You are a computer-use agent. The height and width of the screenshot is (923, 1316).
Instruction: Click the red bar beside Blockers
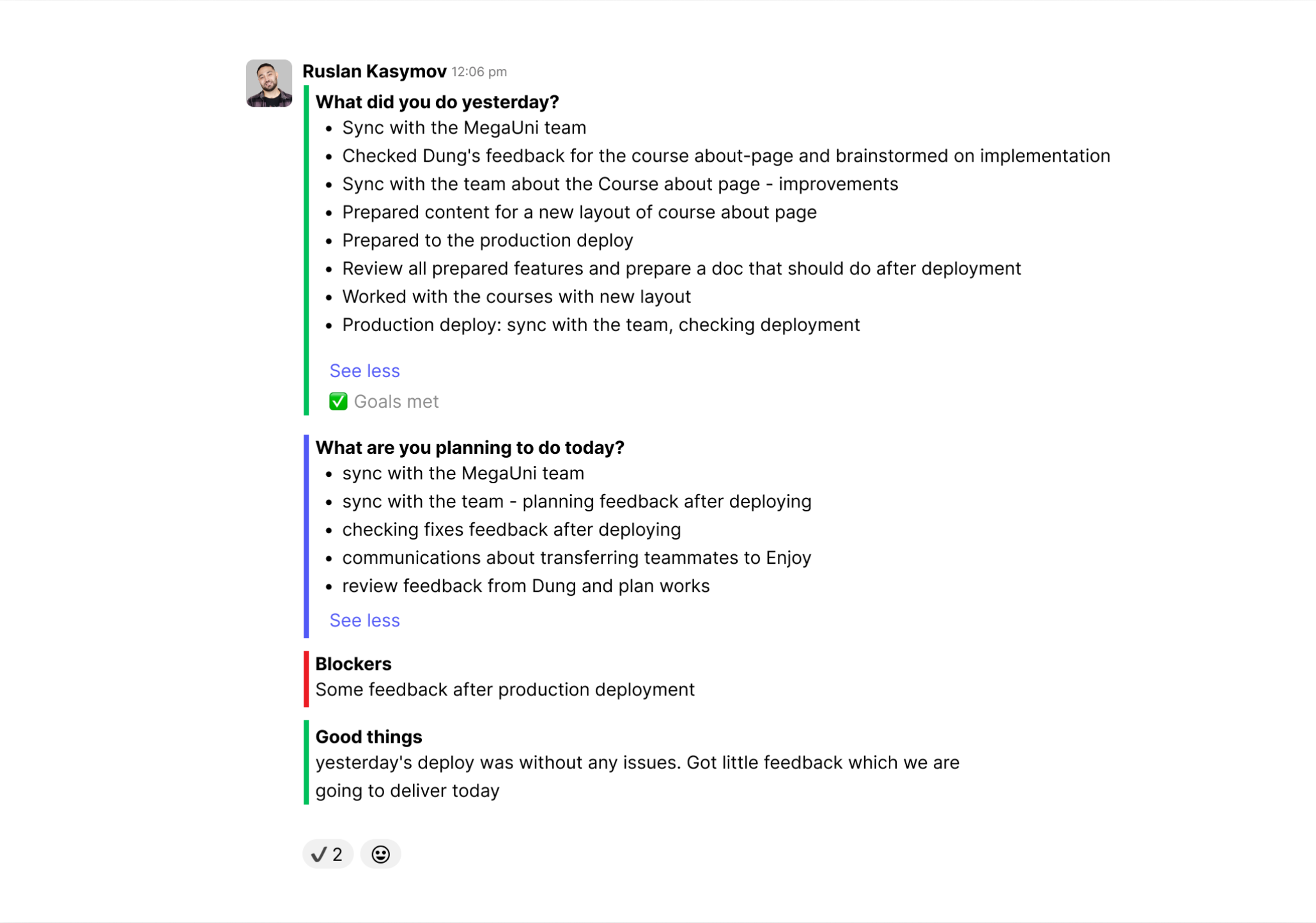point(306,679)
